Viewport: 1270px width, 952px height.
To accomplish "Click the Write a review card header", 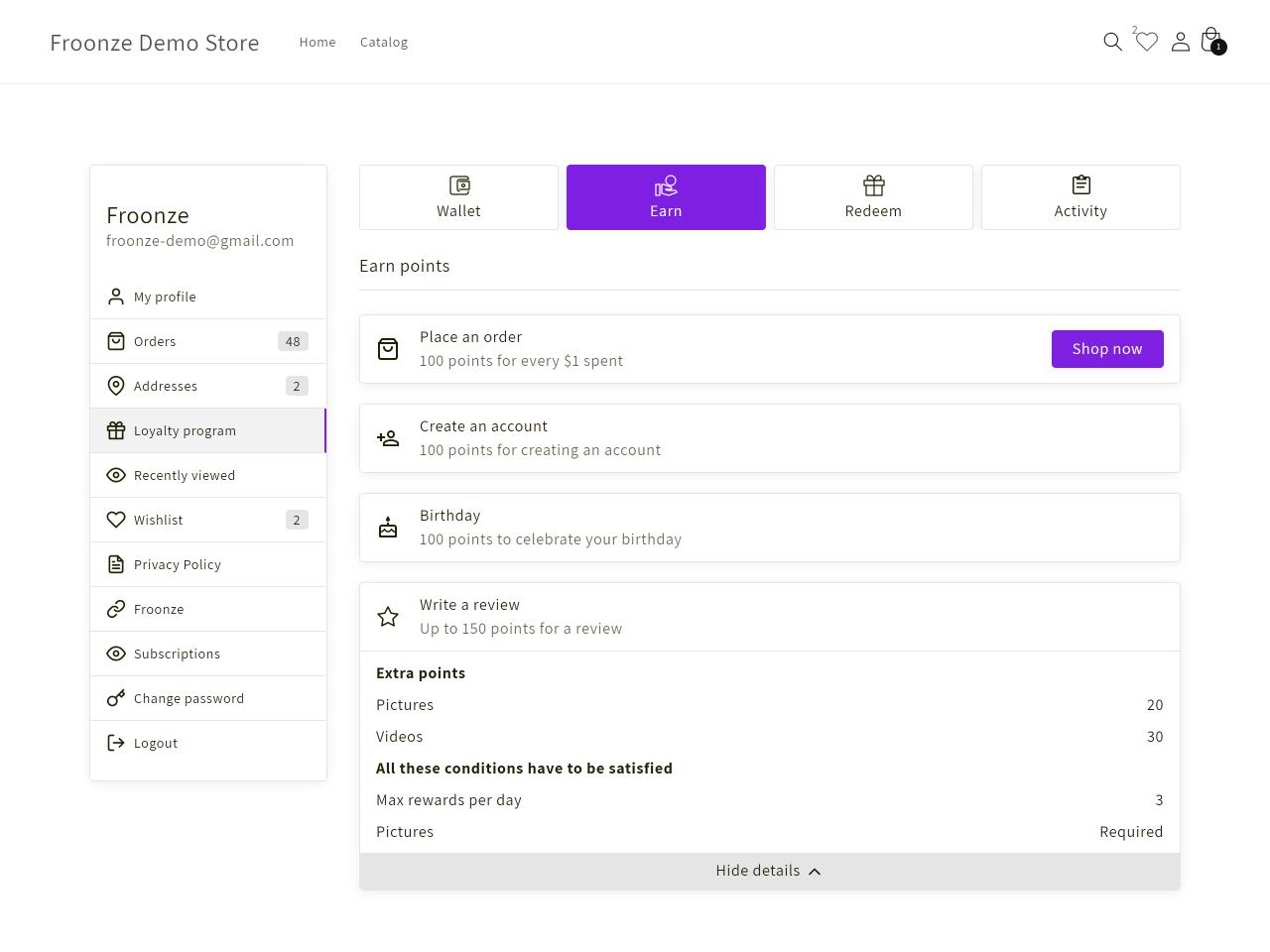I will pyautogui.click(x=770, y=617).
